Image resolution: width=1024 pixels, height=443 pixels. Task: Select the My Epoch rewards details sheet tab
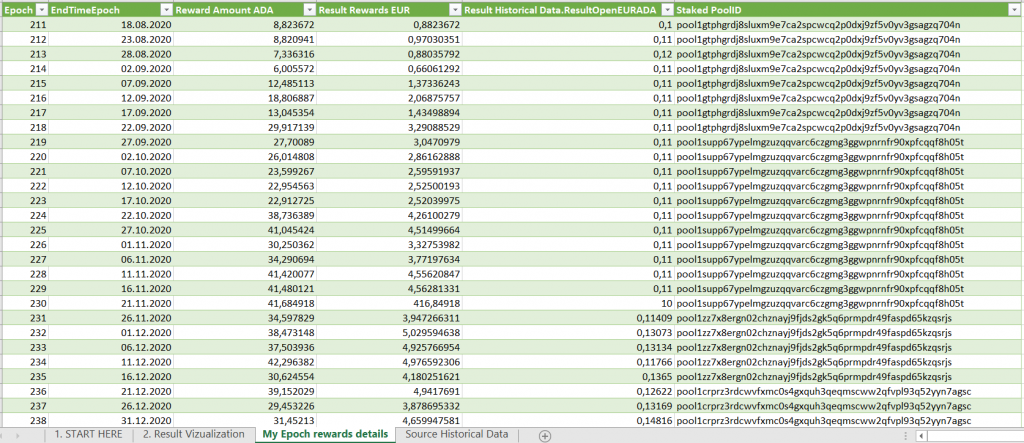click(x=325, y=434)
